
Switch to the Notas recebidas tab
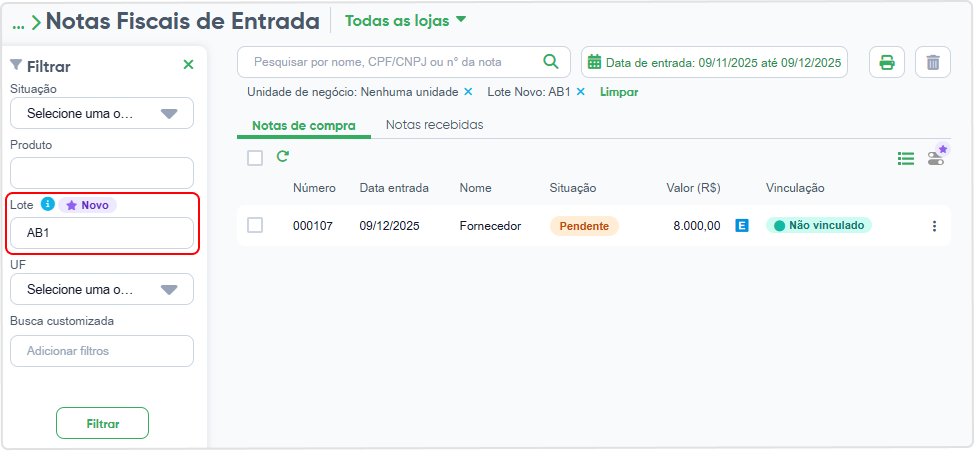click(434, 125)
